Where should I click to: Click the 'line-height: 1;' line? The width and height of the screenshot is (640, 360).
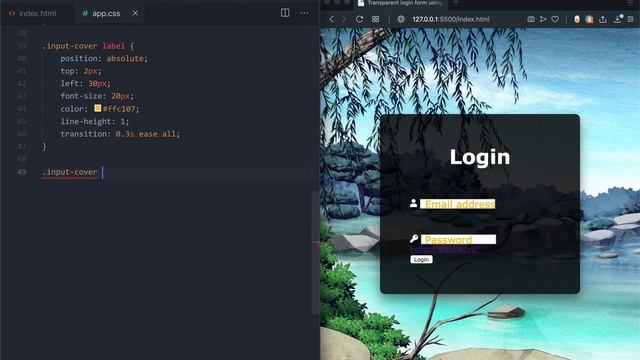tap(95, 121)
